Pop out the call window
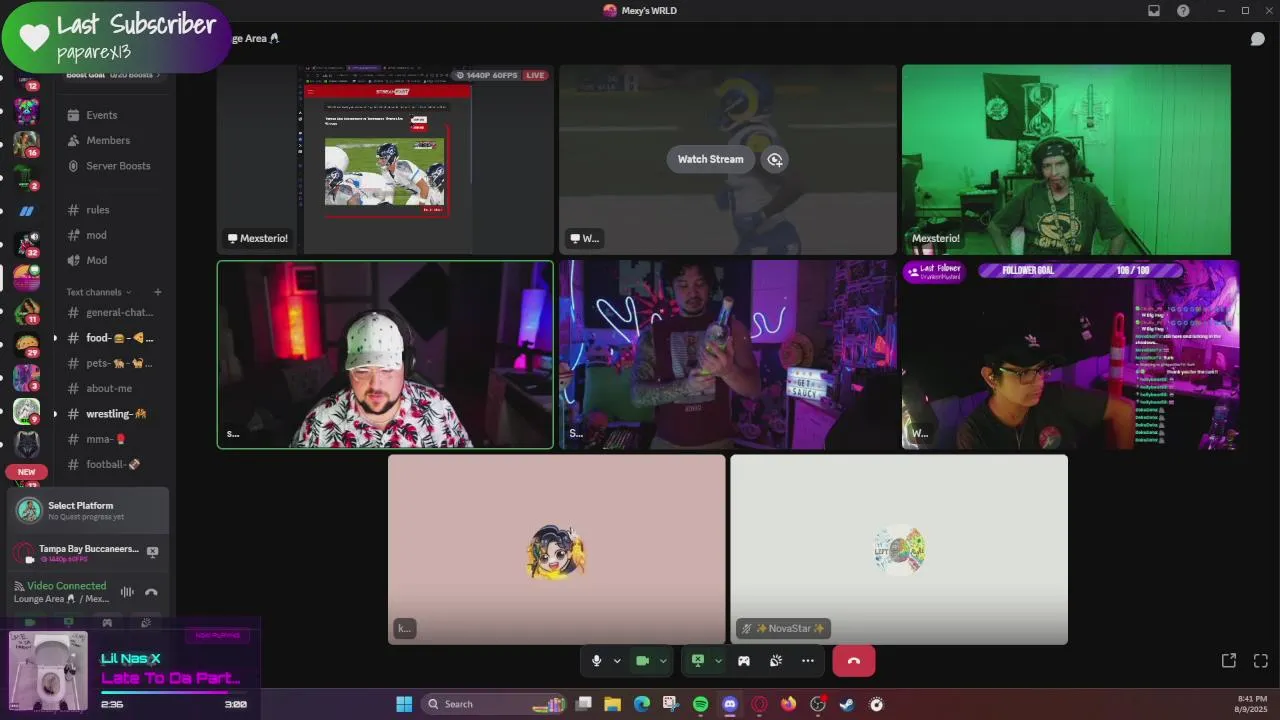 (1229, 661)
